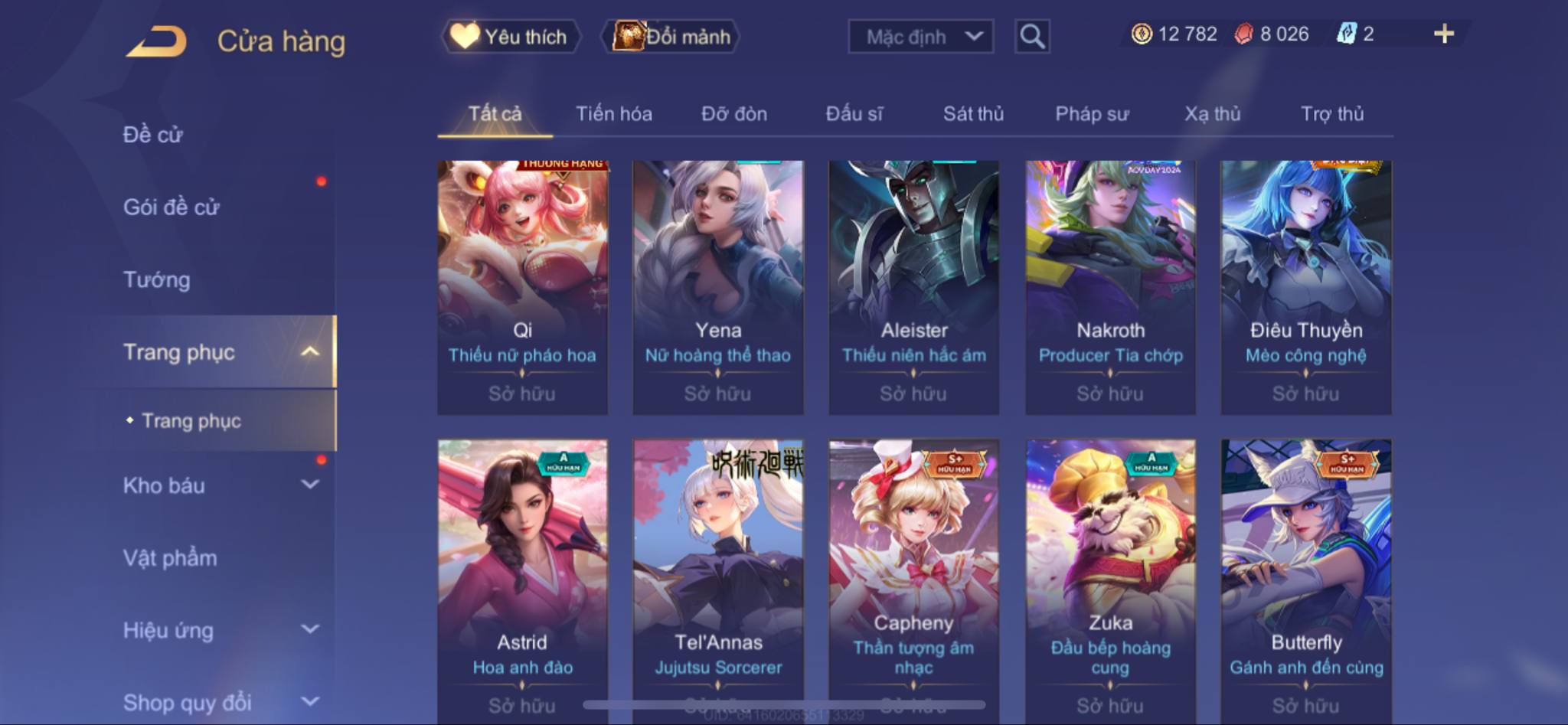Go back using the golden arrow icon
The height and width of the screenshot is (725, 1568).
tap(157, 41)
